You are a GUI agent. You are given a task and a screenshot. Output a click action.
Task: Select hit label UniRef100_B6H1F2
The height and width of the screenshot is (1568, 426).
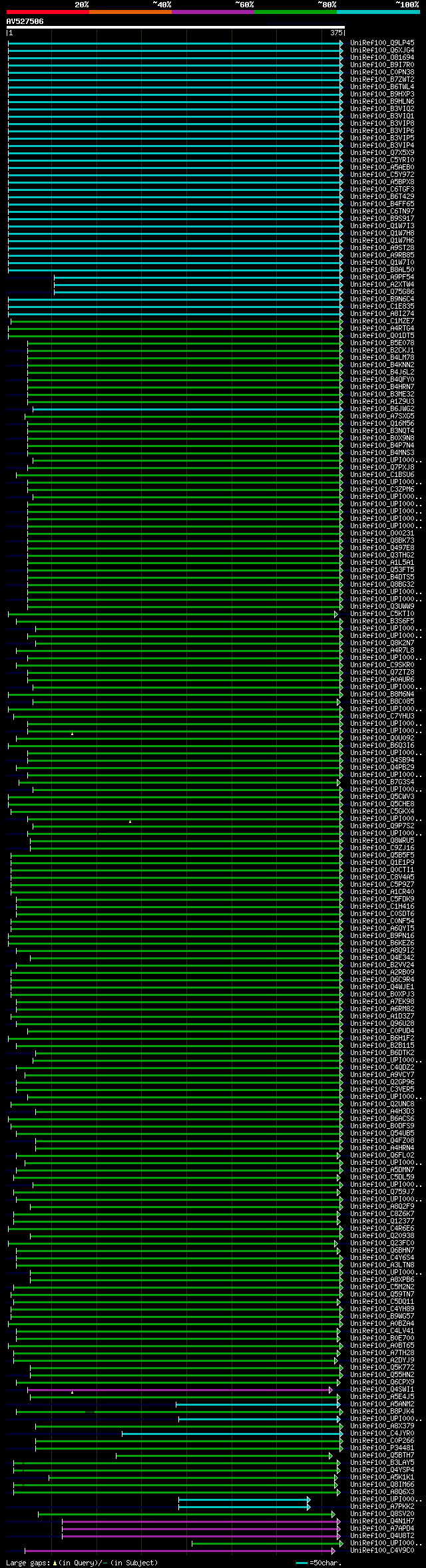[x=382, y=1038]
